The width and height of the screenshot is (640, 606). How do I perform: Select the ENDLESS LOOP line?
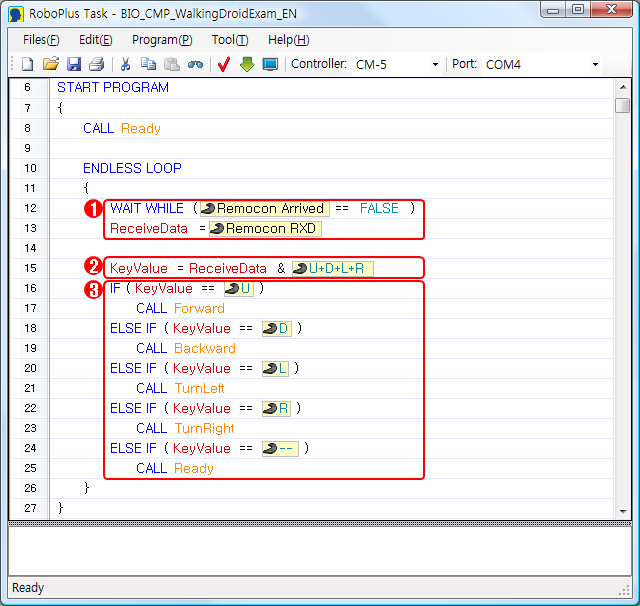pyautogui.click(x=132, y=168)
